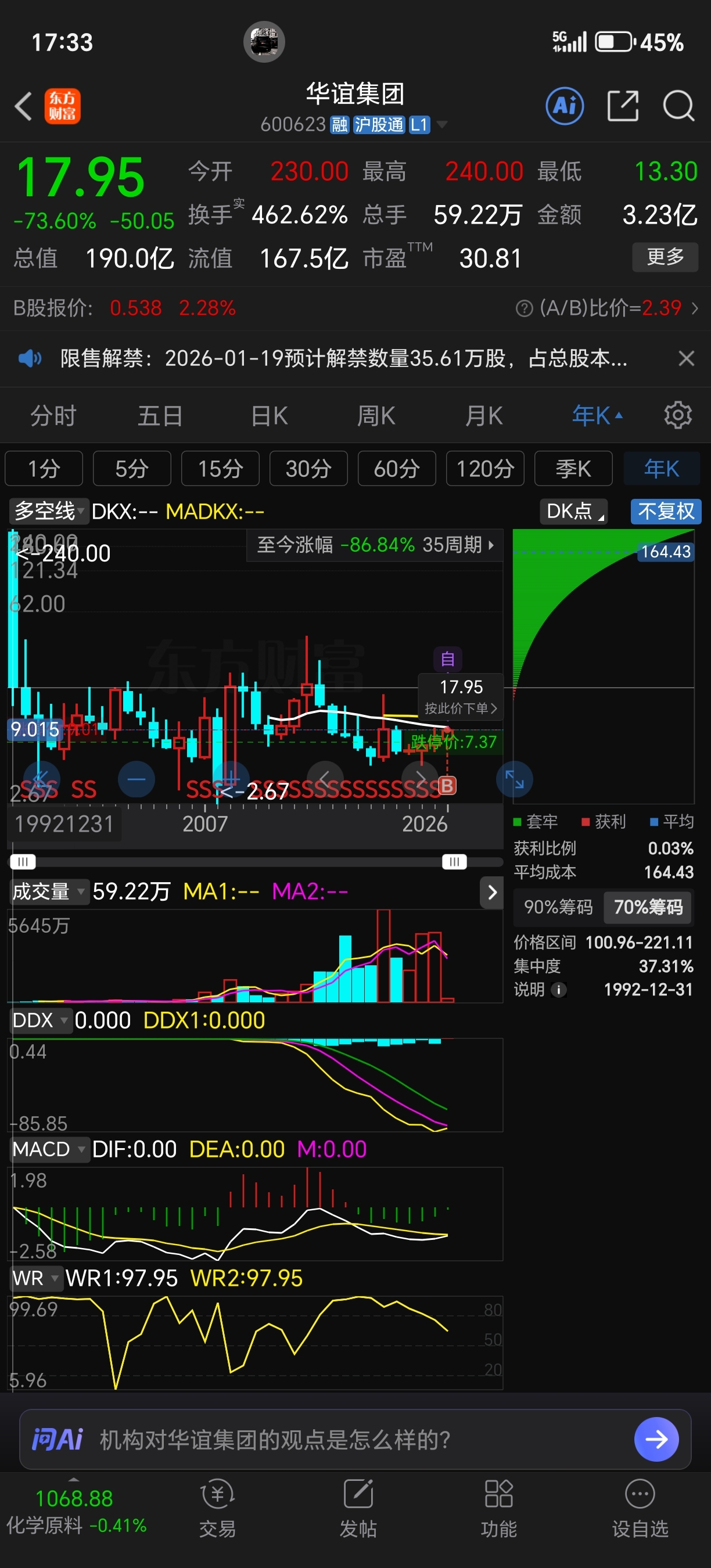
Task: Tap the 自 marker on chart
Action: tap(447, 659)
